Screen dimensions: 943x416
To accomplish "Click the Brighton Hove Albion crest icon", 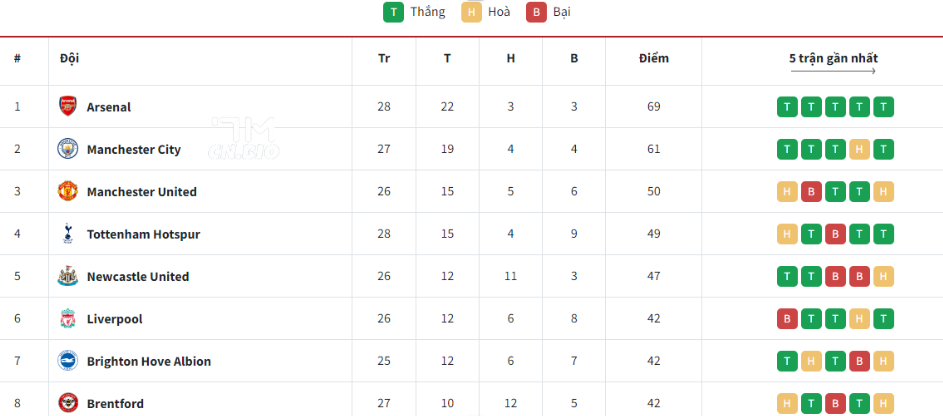I will point(67,361).
